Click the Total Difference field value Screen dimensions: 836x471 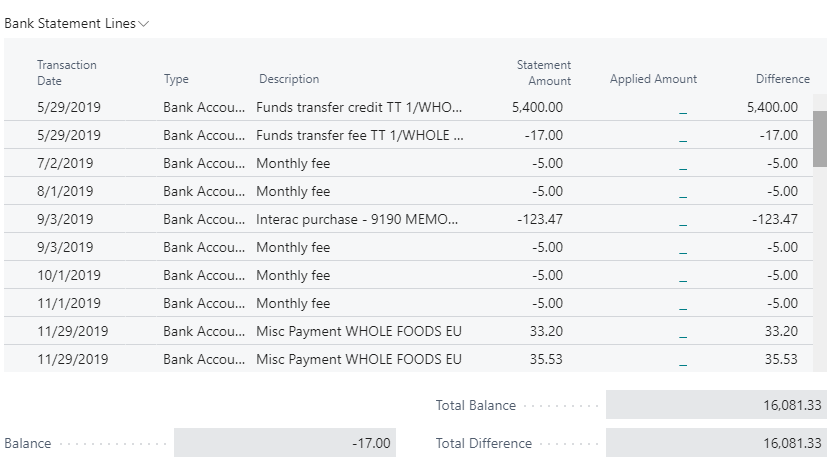(716, 443)
